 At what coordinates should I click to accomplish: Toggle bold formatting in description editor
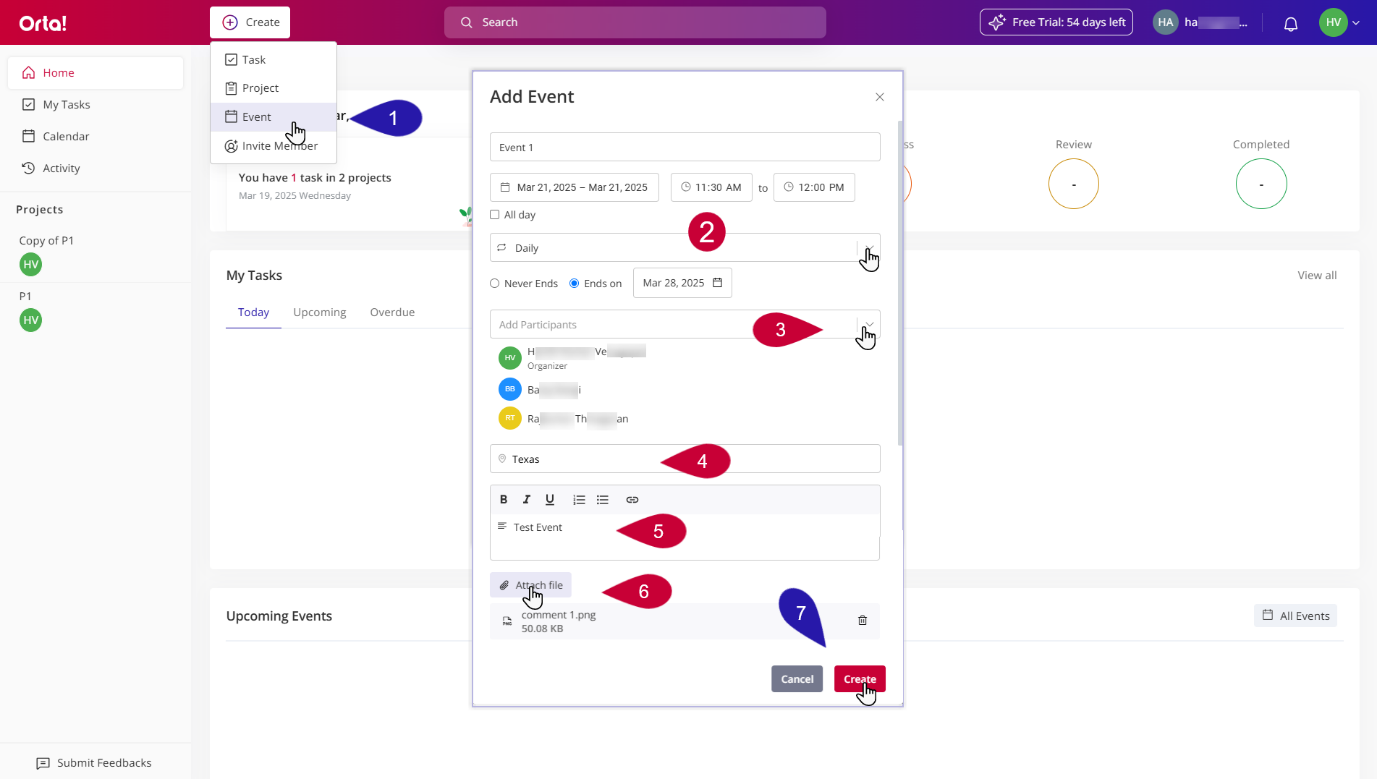(504, 500)
